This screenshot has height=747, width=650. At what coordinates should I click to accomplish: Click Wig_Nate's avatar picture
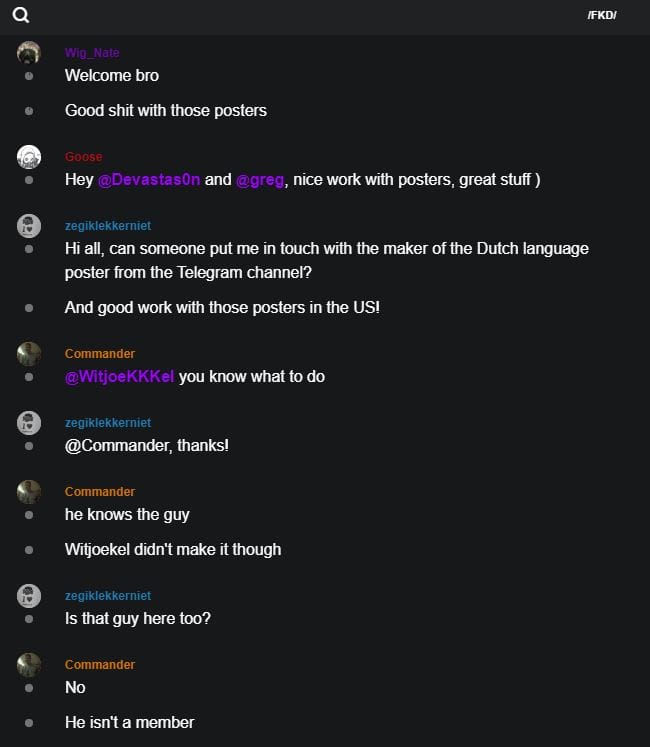click(29, 53)
